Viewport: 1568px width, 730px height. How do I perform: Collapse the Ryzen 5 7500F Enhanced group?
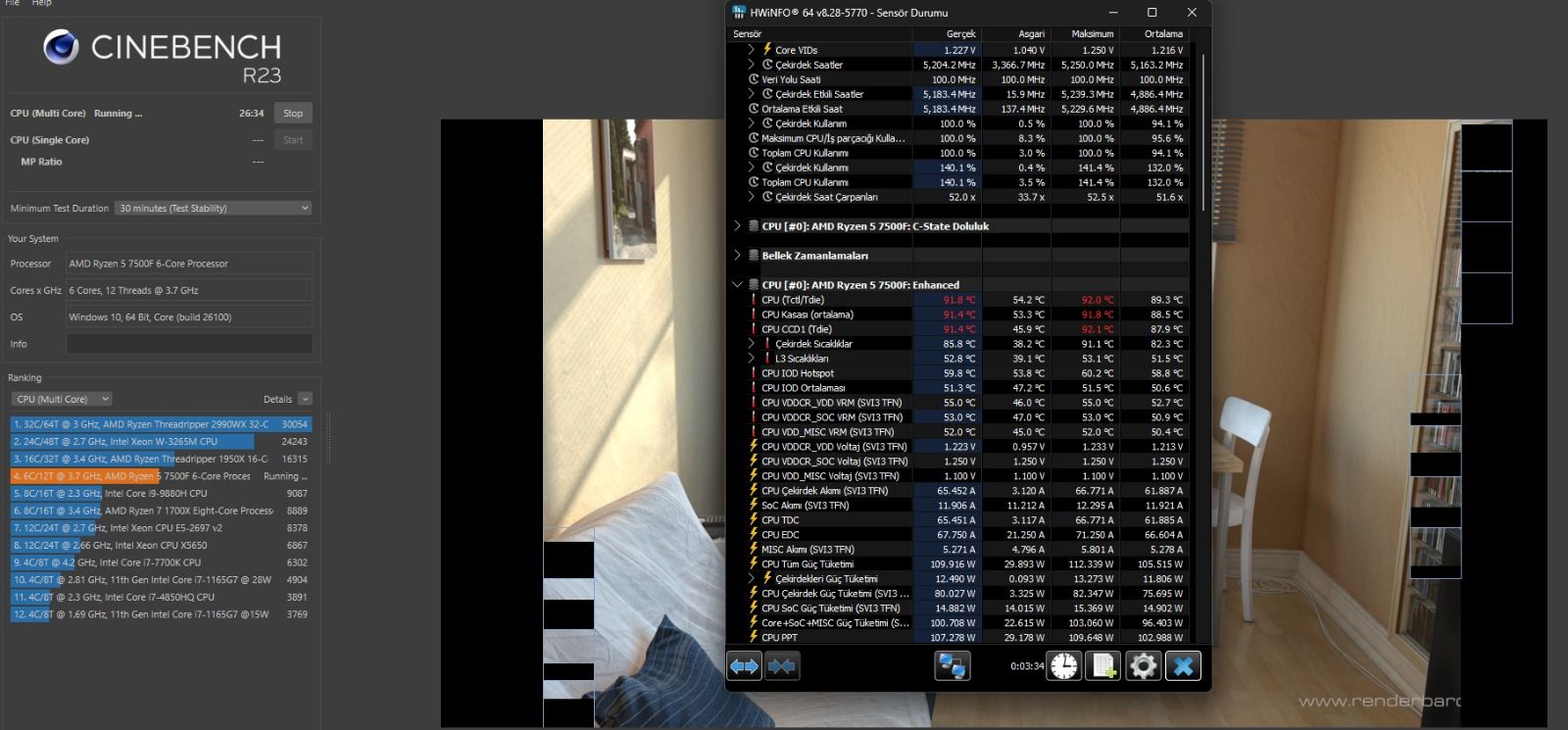pyautogui.click(x=737, y=285)
